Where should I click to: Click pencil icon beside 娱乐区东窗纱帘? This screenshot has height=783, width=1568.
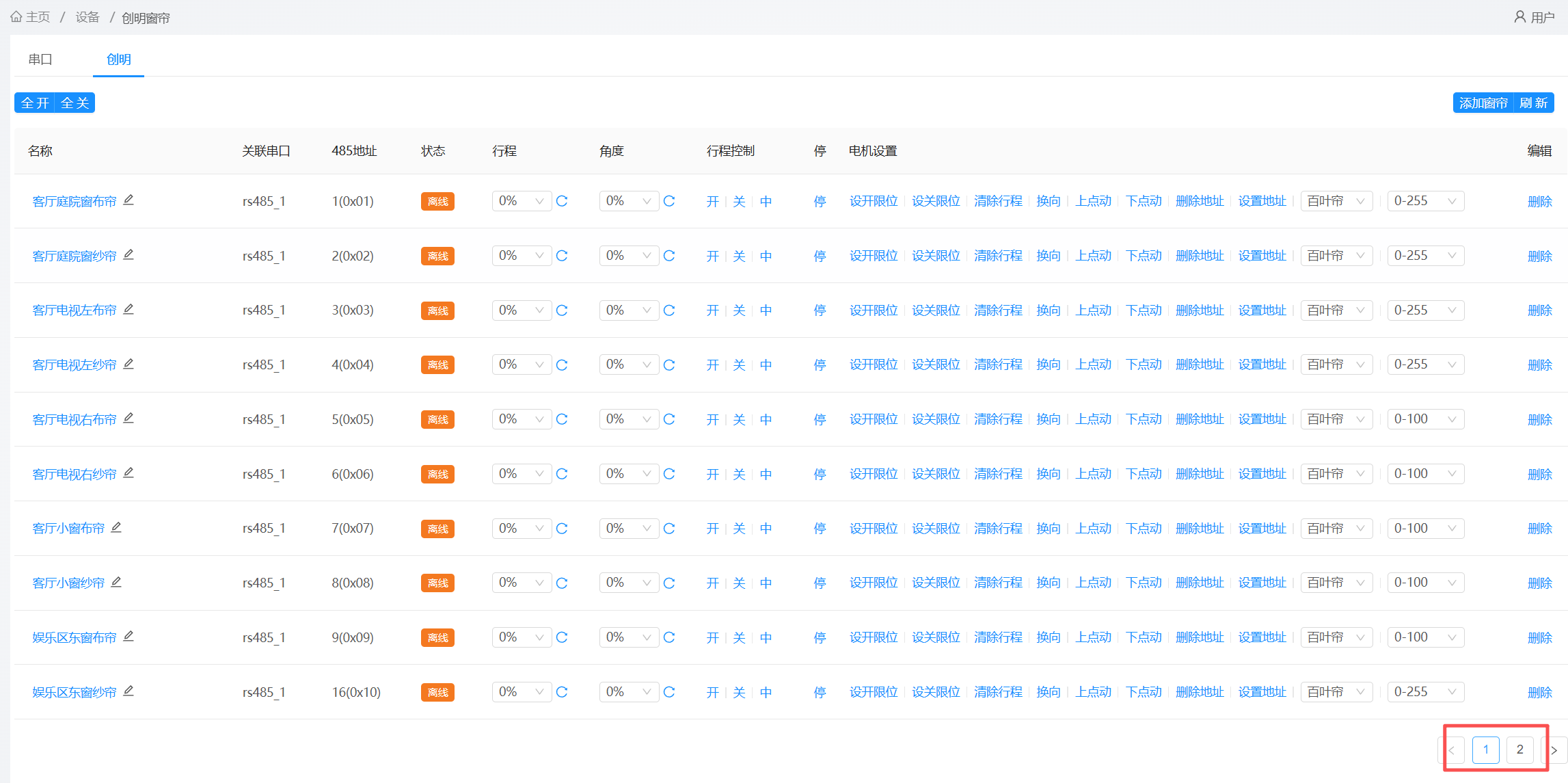coord(129,691)
